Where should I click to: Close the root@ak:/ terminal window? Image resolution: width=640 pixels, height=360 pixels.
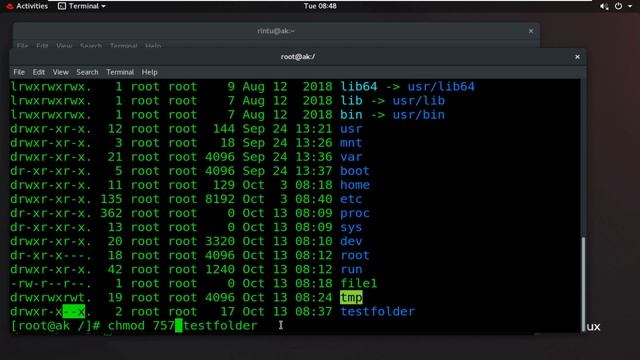(577, 57)
